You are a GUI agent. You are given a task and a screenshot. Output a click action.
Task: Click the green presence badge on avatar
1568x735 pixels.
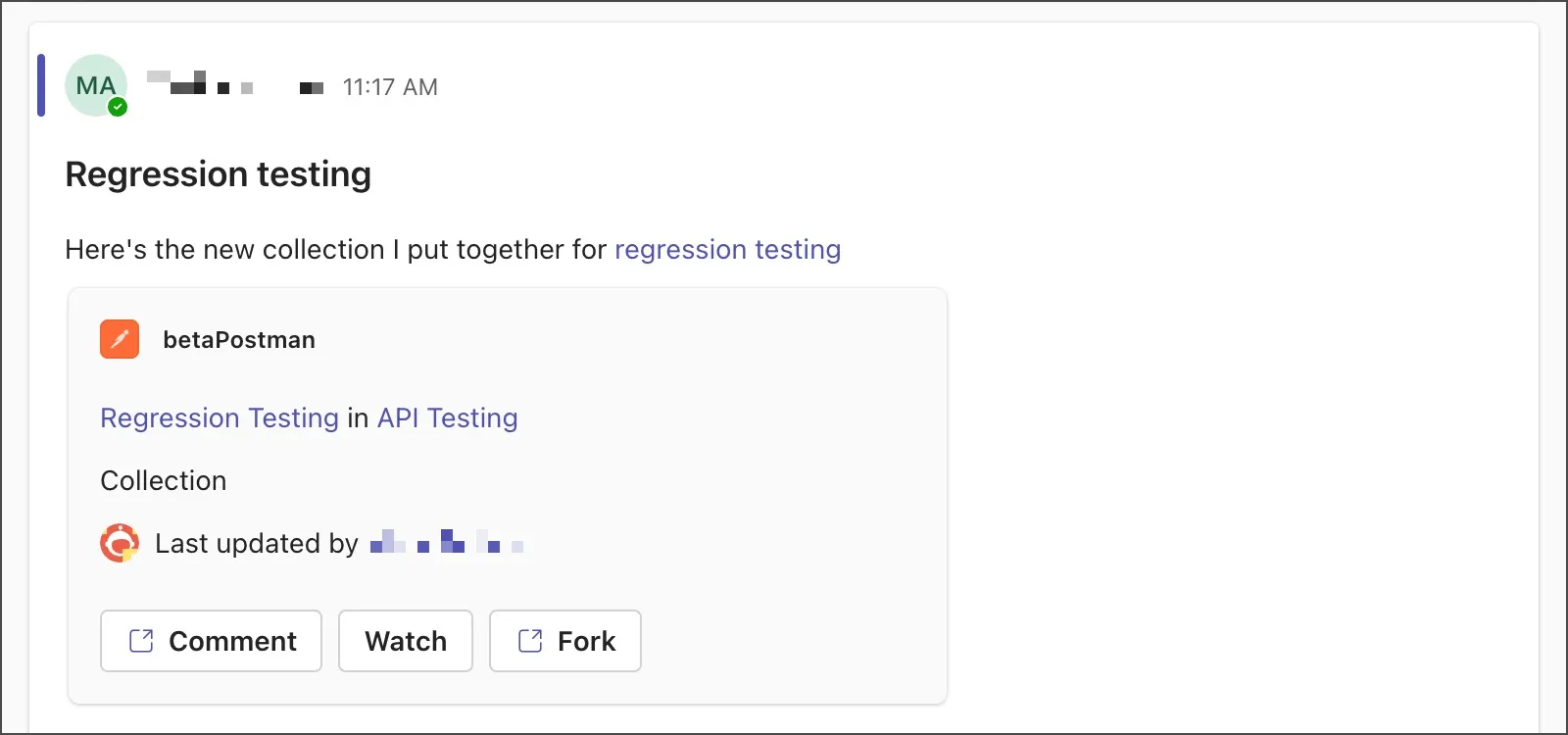coord(118,107)
